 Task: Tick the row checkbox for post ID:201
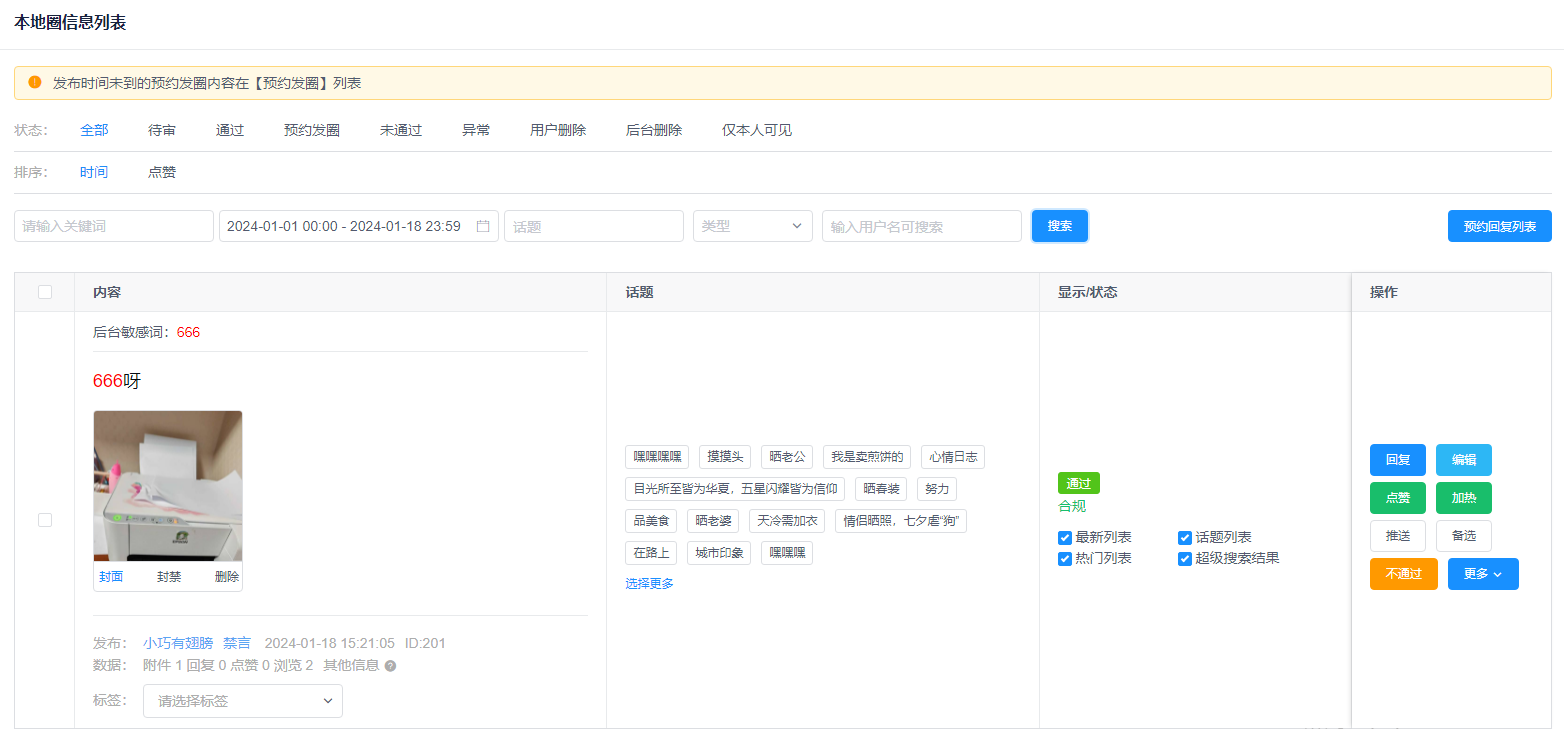coord(45,520)
